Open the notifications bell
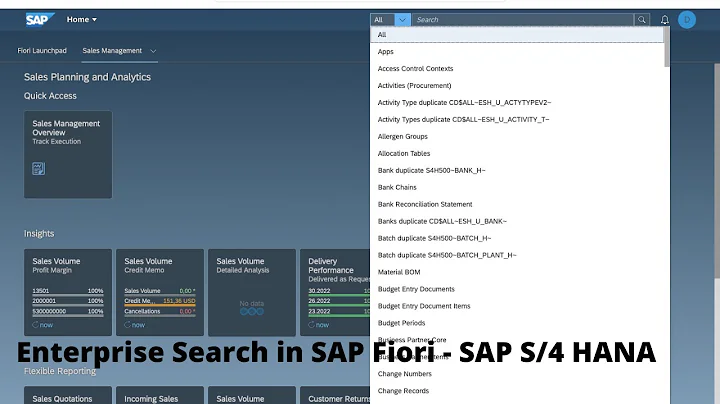Viewport: 720px width, 404px height. 664,20
